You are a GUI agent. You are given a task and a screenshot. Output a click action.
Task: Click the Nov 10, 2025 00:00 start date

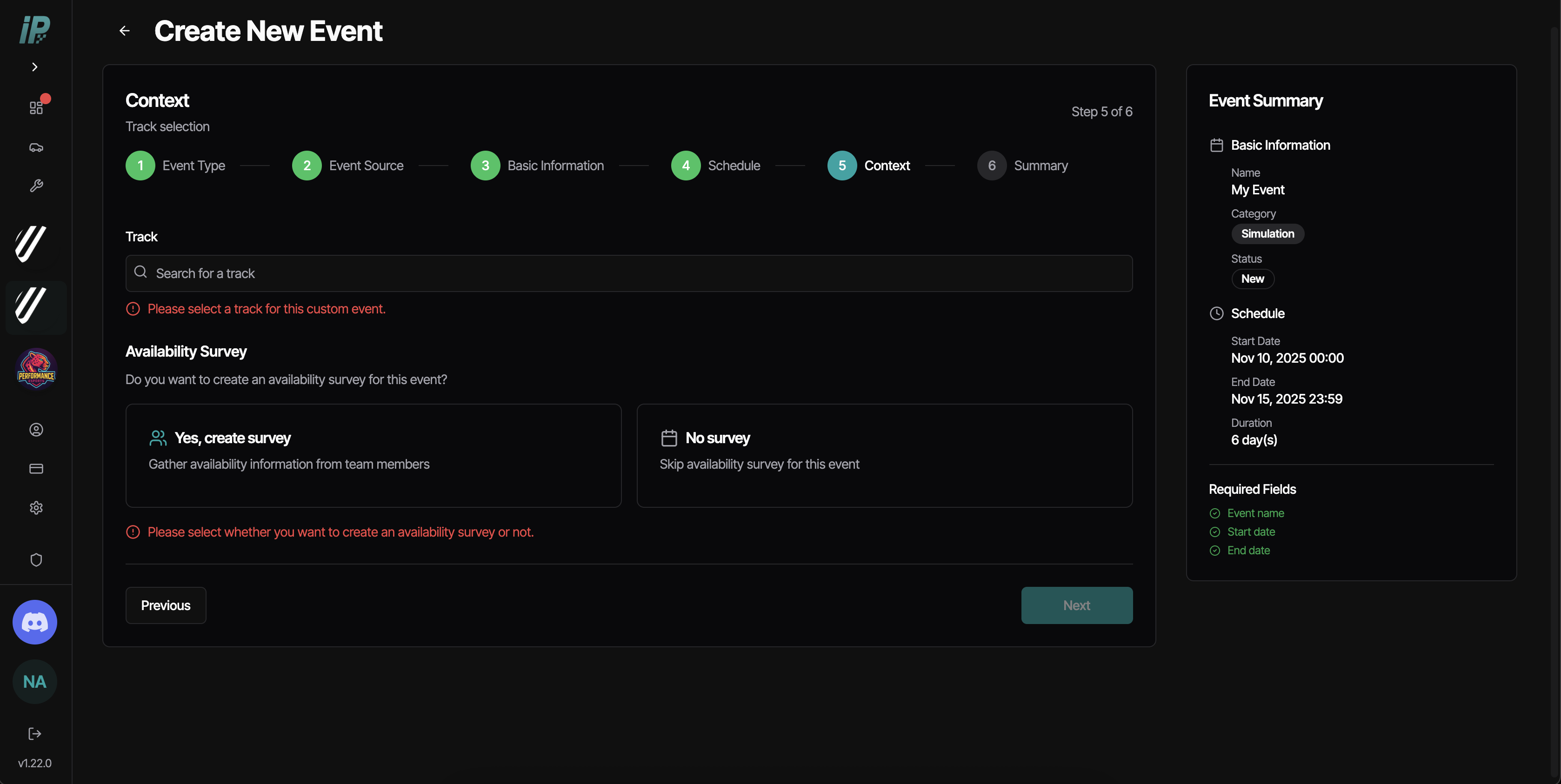point(1287,358)
